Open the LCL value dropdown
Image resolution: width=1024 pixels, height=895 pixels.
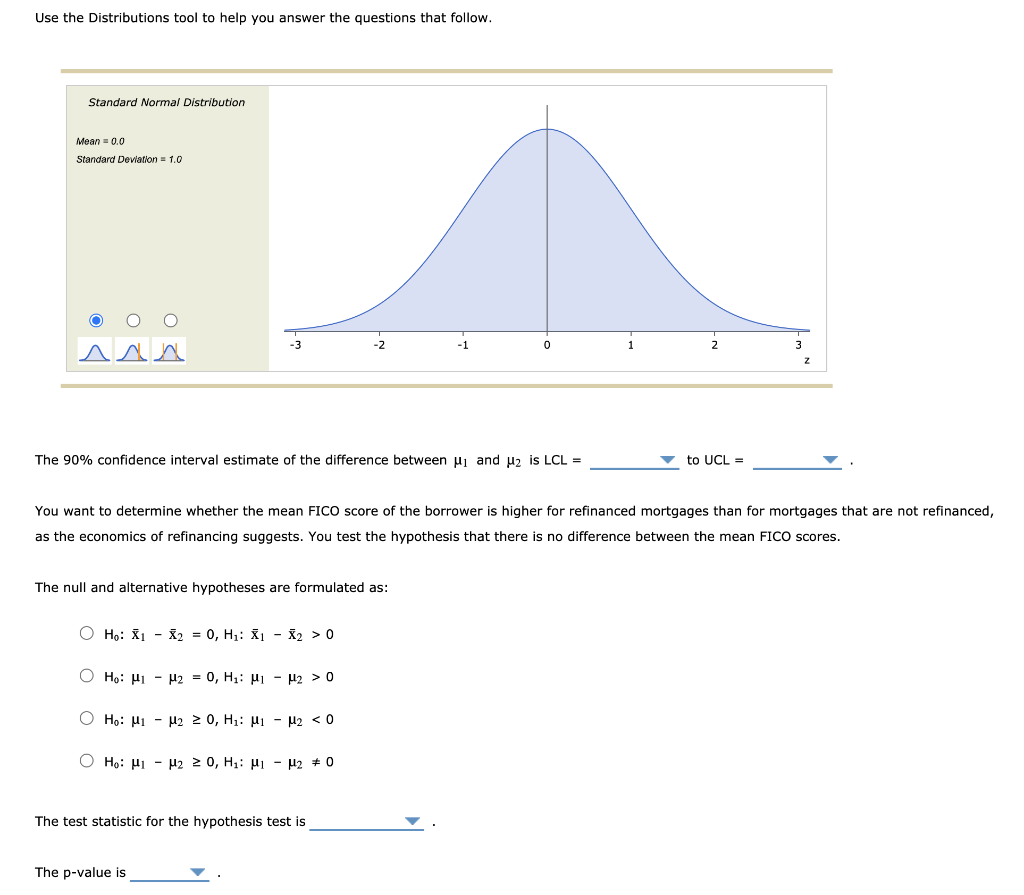tap(666, 460)
